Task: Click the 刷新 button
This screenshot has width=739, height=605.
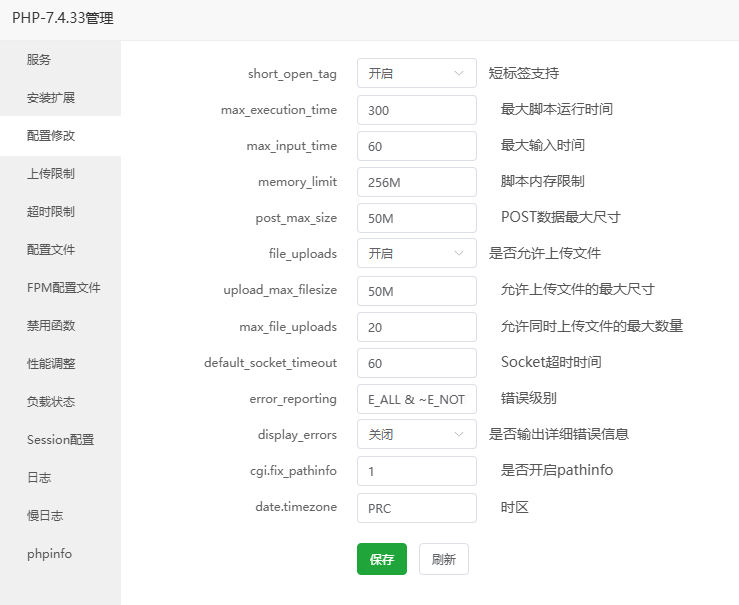Action: tap(443, 559)
